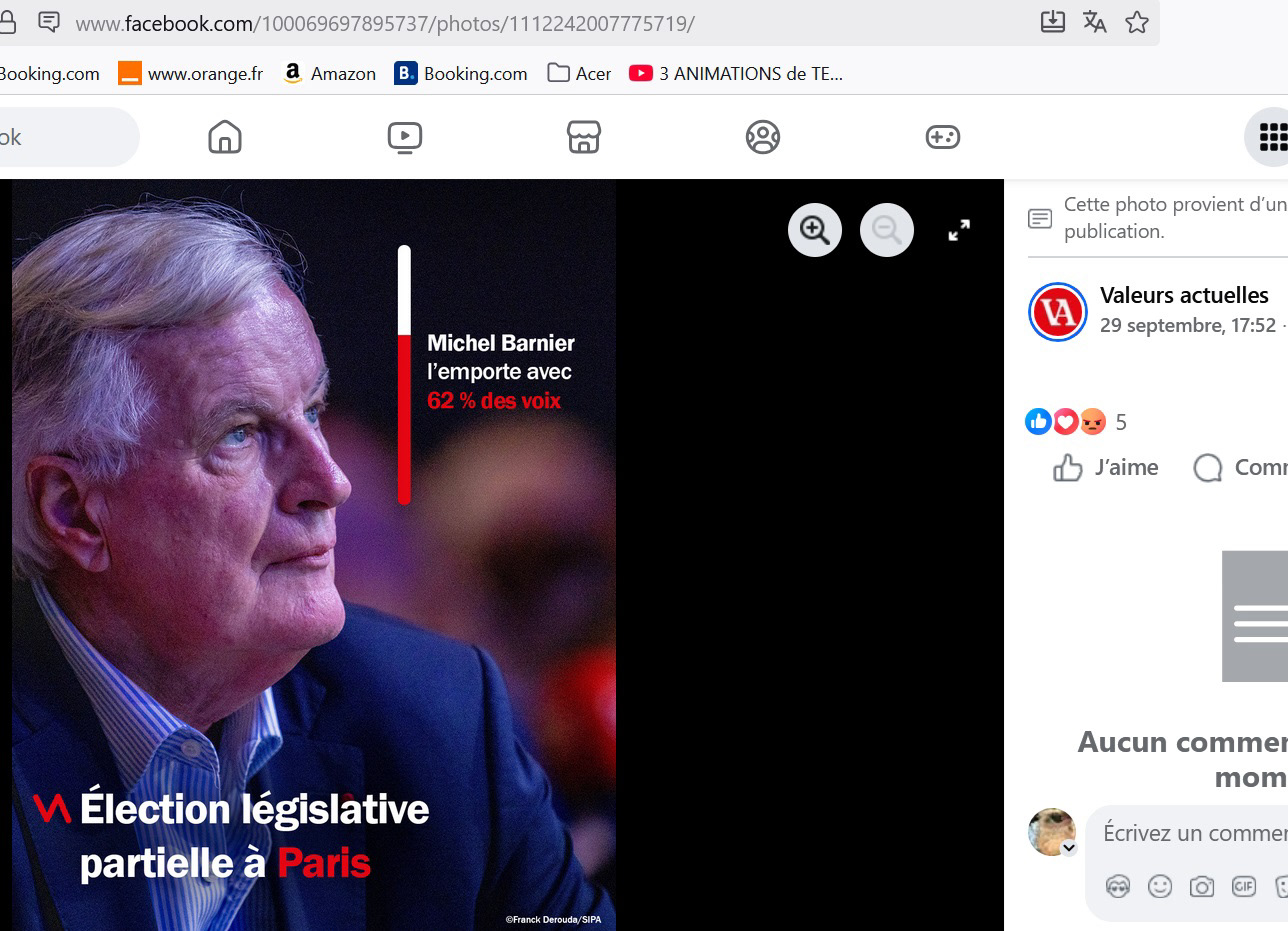
Task: Add a GIF to the comment
Action: (1244, 886)
